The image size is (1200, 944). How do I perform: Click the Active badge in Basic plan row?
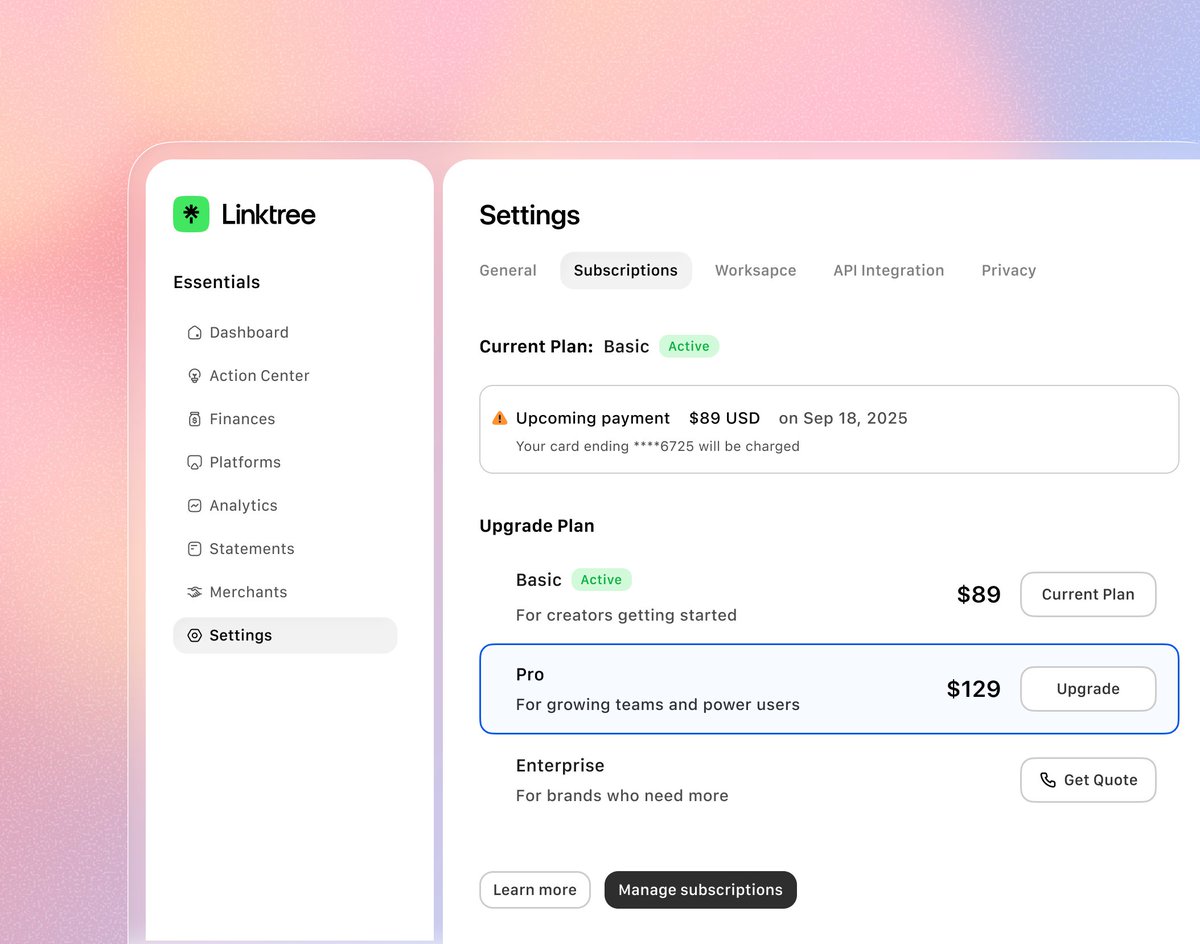(602, 580)
